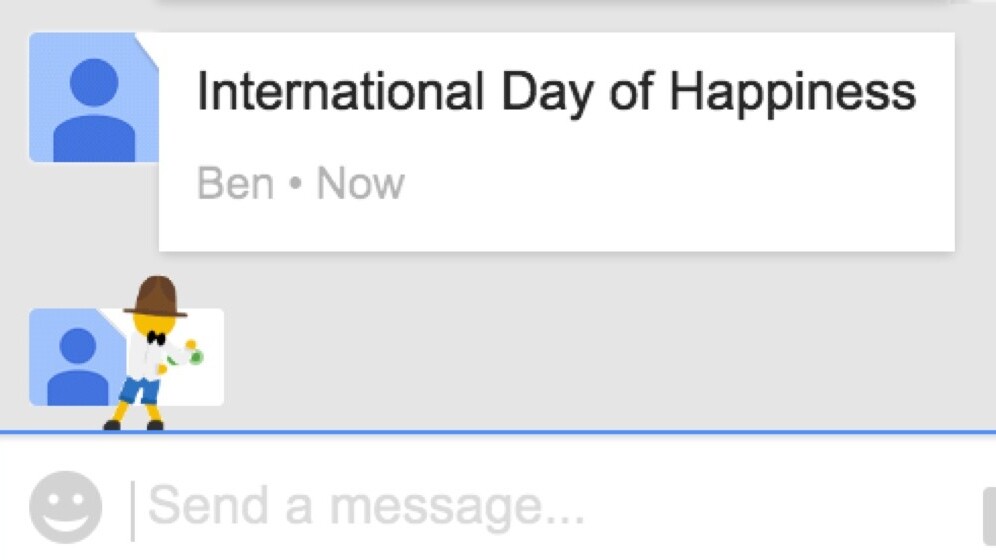Screen dimensions: 996x560
Task: Click the sender name Ben
Action: 235,184
